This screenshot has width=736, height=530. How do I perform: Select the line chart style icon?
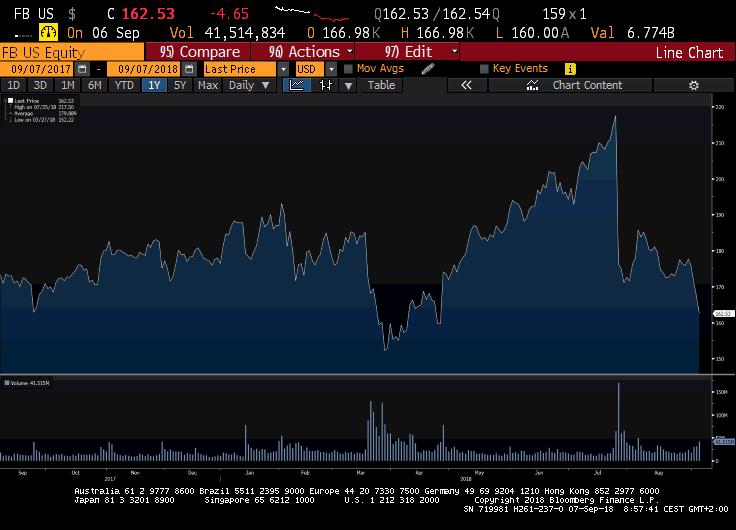point(297,85)
